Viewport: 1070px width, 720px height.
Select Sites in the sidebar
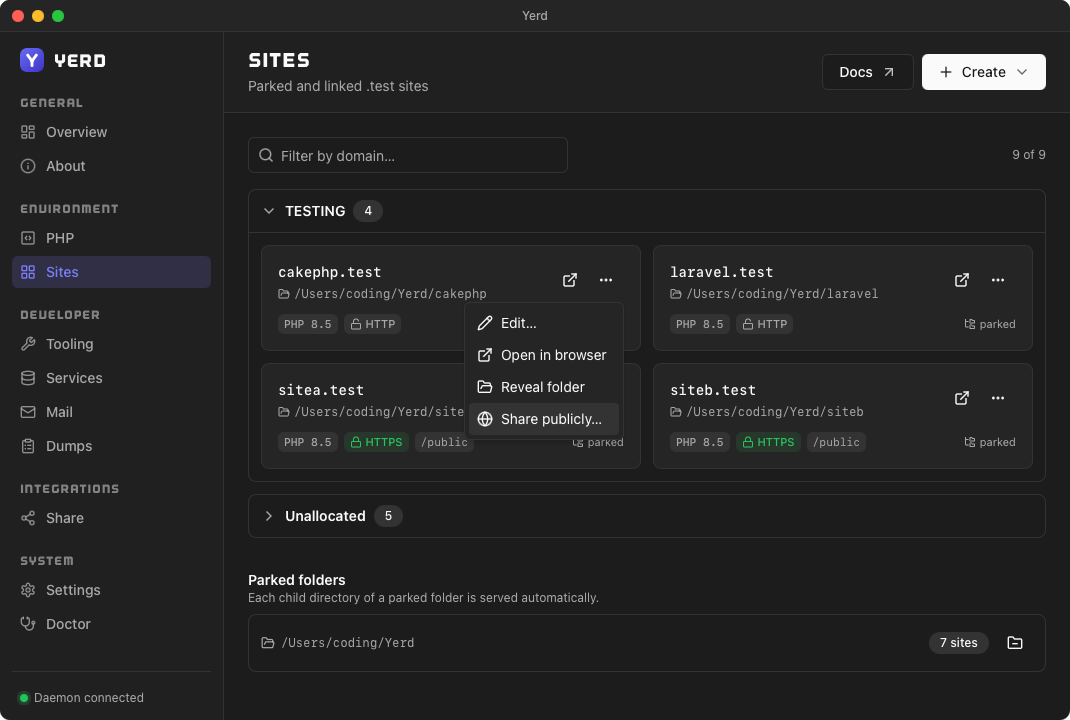point(111,272)
